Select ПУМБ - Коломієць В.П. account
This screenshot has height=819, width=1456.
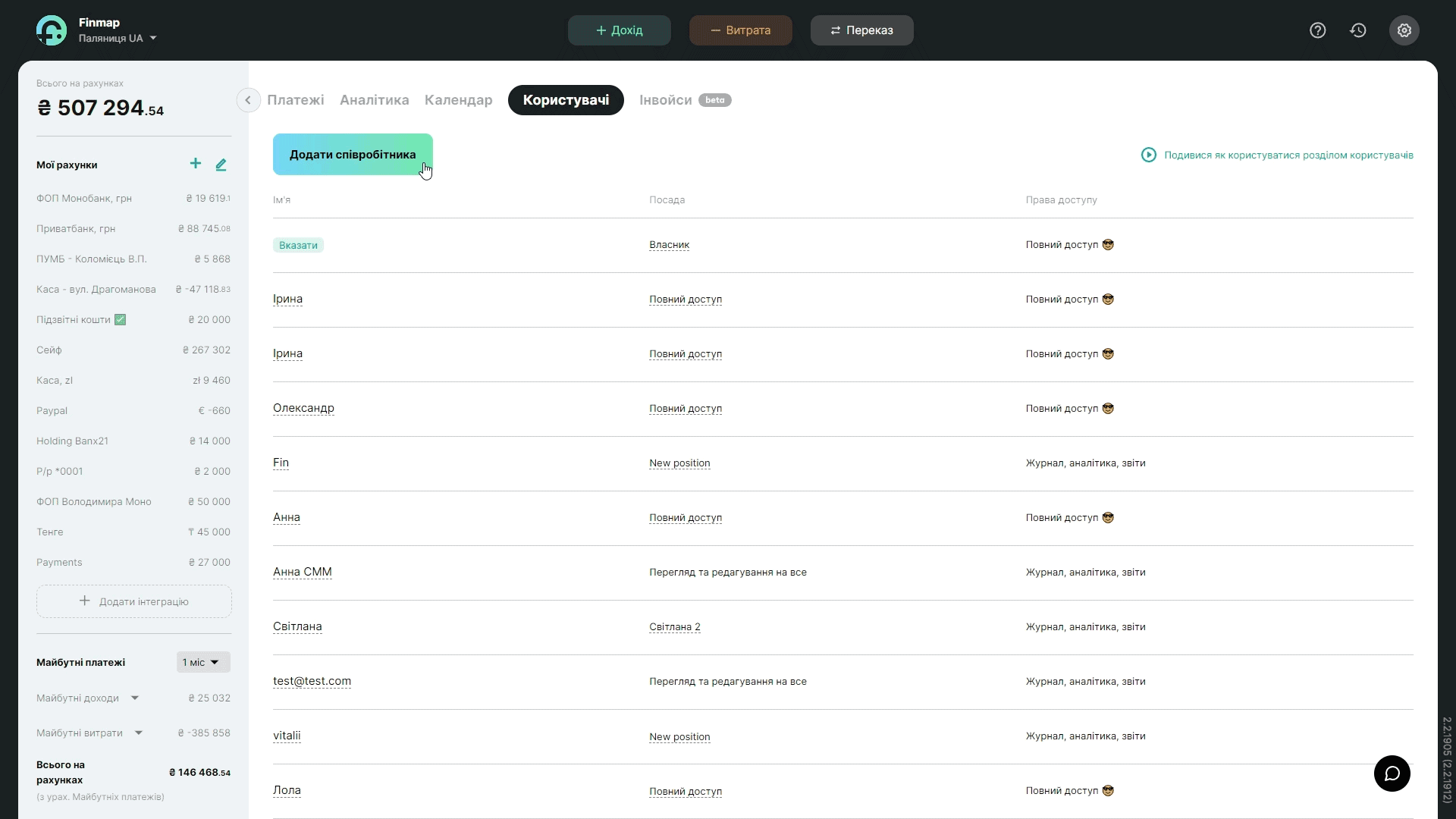pos(133,259)
